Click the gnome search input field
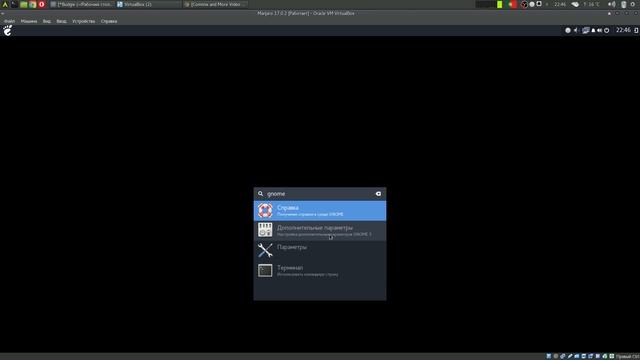Viewport: 640px width, 360px height. (x=320, y=193)
